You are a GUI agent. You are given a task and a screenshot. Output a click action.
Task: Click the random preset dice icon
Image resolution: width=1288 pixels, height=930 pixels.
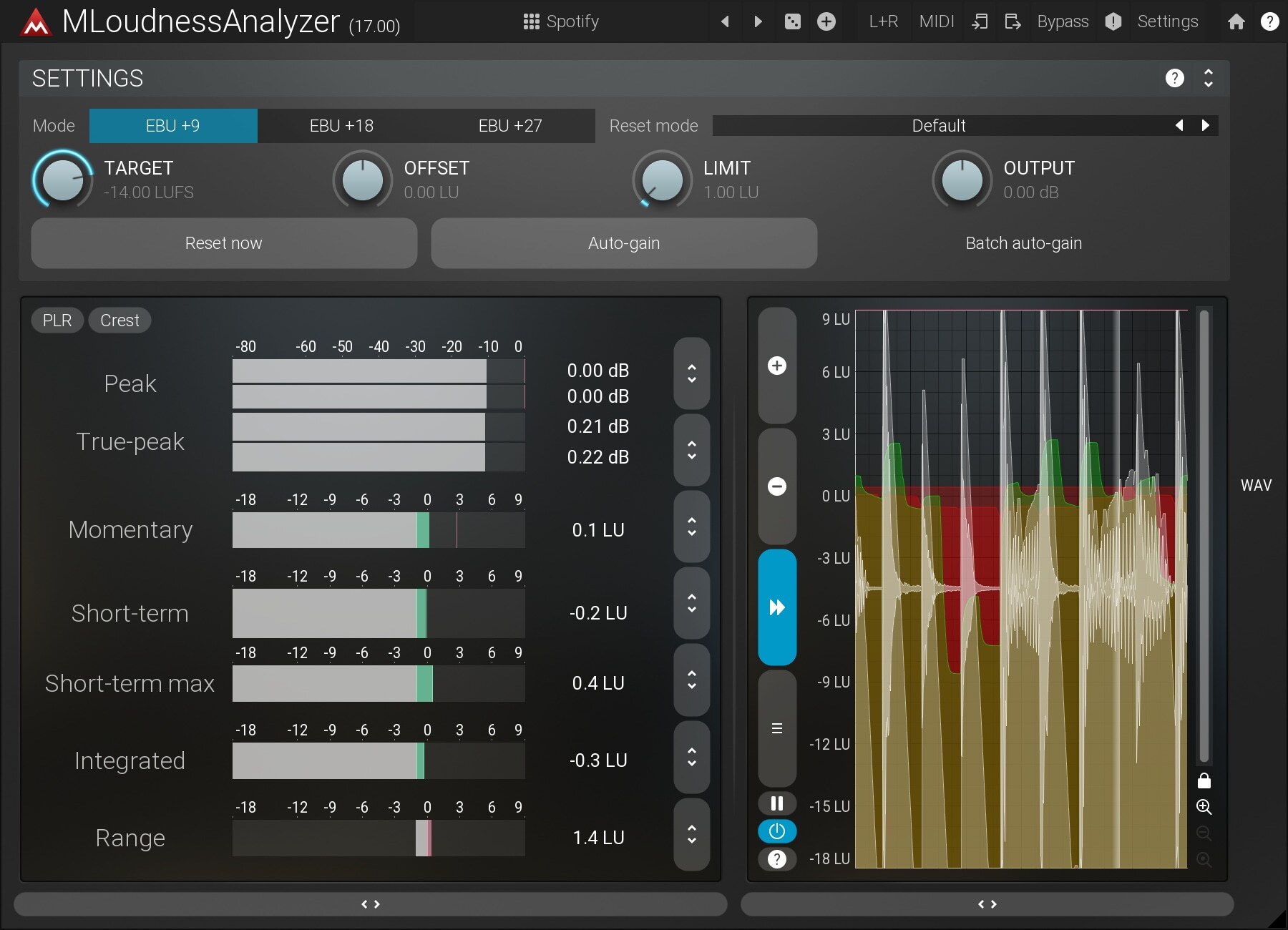(x=793, y=21)
